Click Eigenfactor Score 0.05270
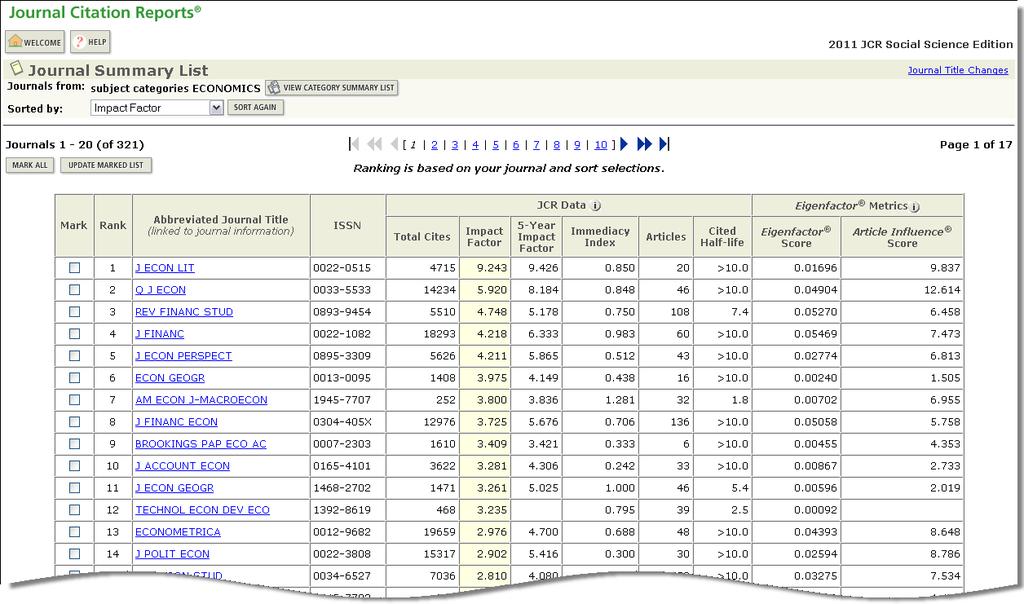 (x=816, y=311)
